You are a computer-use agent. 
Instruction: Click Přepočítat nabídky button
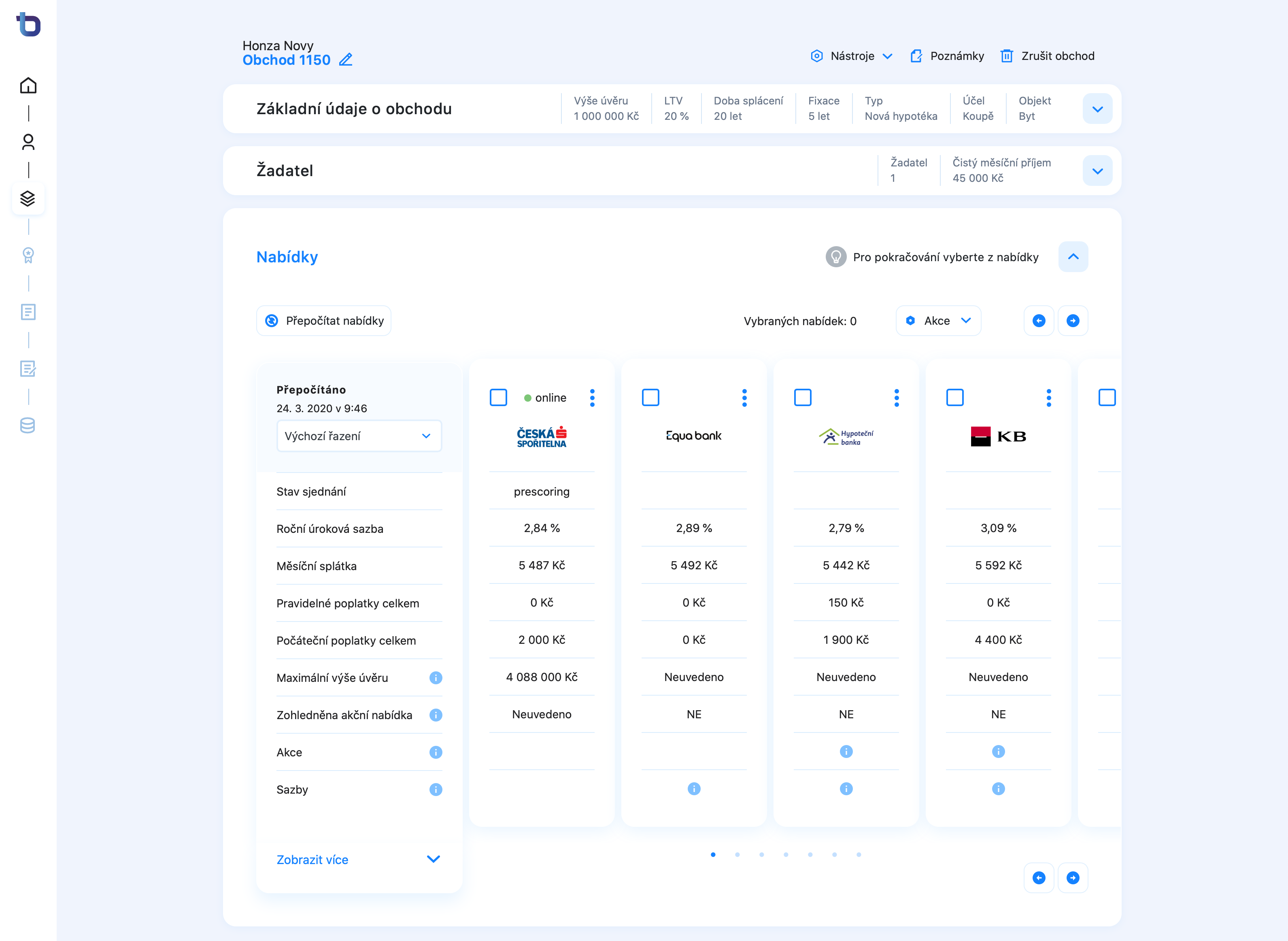(x=324, y=321)
